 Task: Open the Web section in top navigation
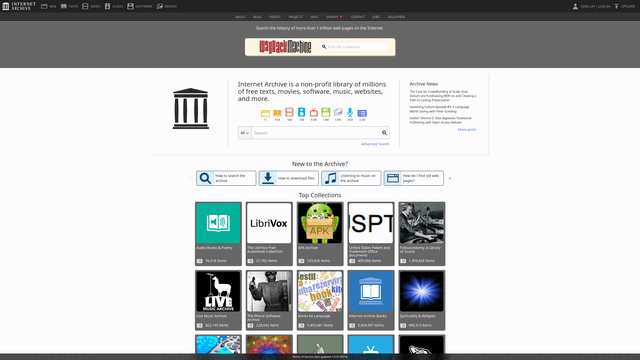click(x=49, y=6)
